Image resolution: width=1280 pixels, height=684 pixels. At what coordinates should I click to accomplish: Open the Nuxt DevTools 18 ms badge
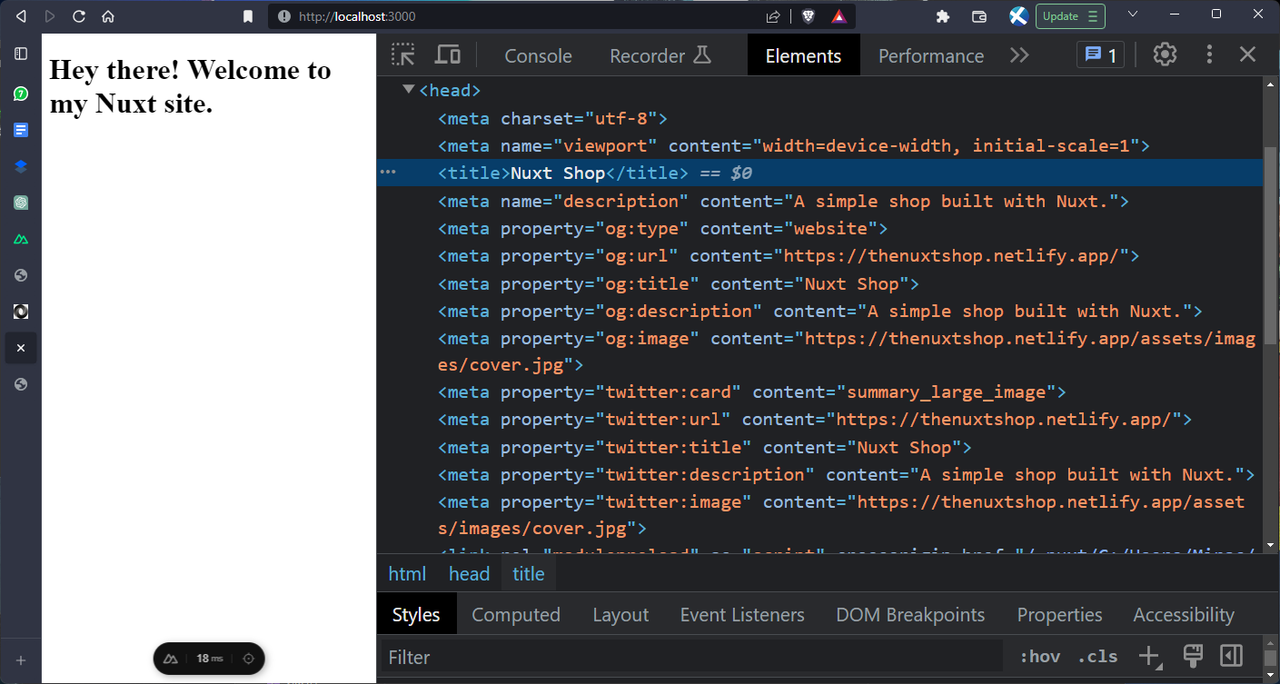point(209,658)
